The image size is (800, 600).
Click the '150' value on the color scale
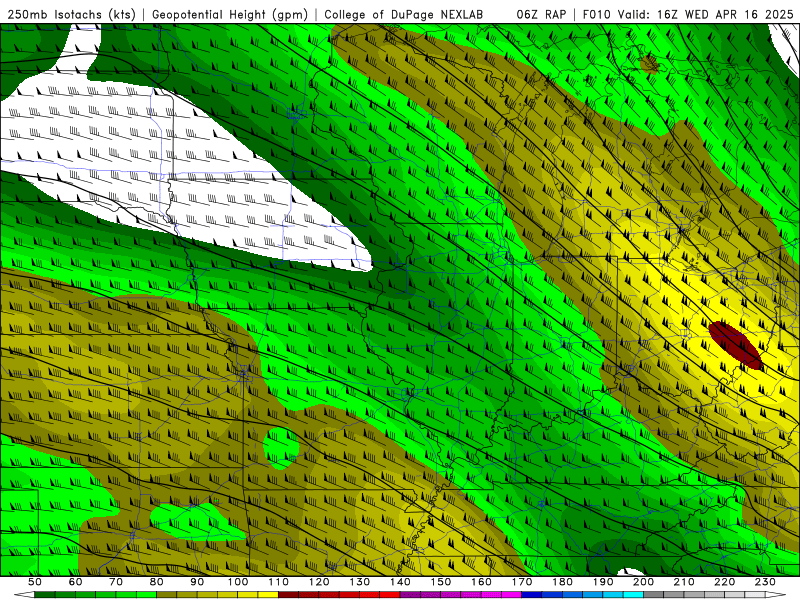(x=441, y=582)
